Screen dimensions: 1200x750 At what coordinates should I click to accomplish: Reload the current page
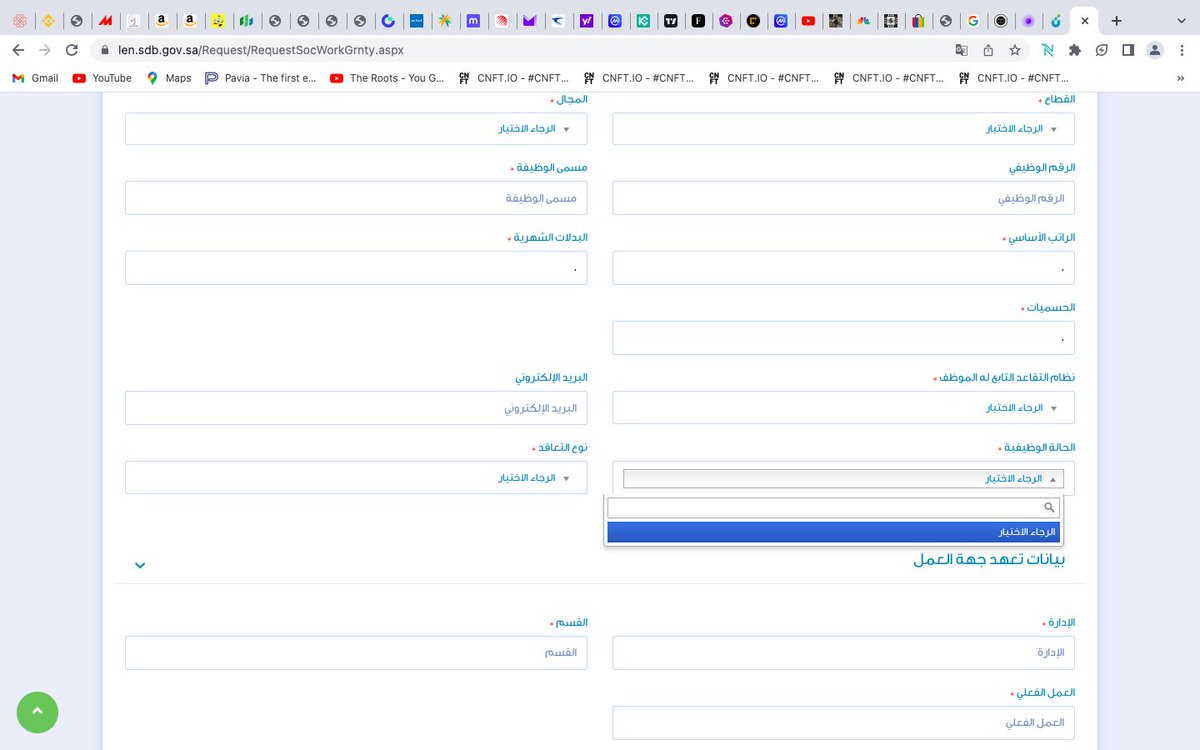click(71, 50)
